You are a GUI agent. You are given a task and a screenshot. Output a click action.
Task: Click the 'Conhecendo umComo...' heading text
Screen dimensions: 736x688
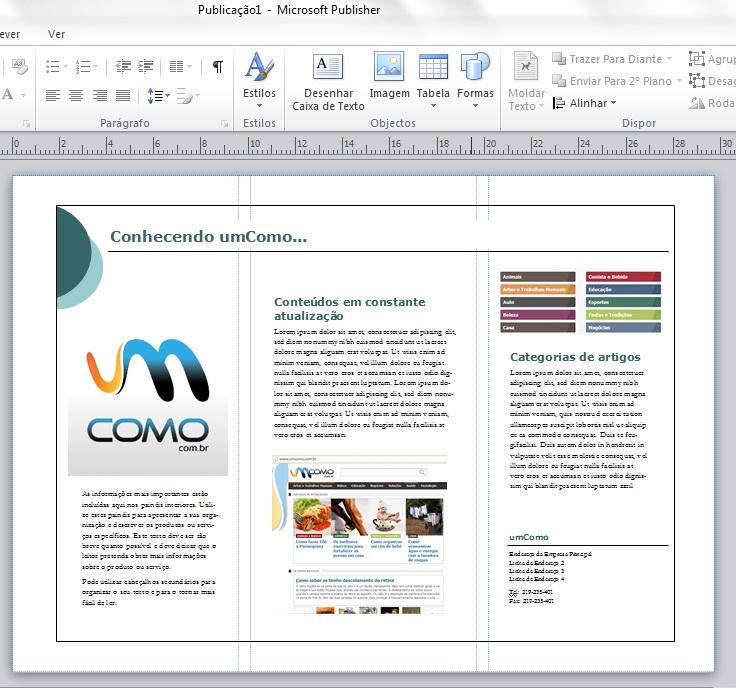(x=208, y=237)
